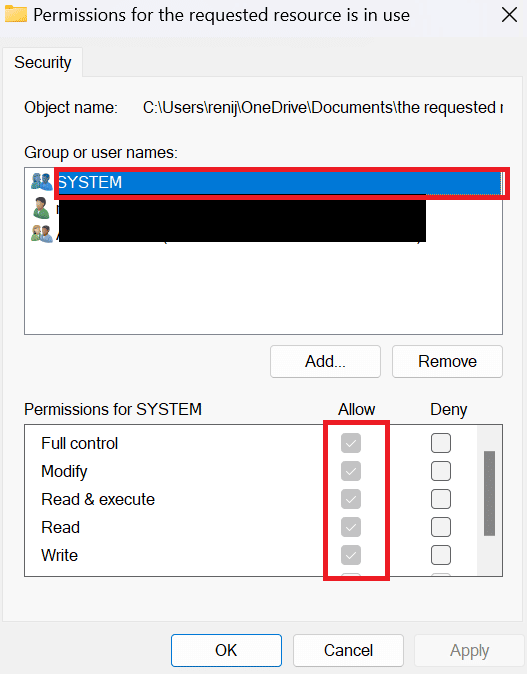The image size is (527, 674).
Task: Toggle Allow checkbox for Write
Action: (351, 555)
